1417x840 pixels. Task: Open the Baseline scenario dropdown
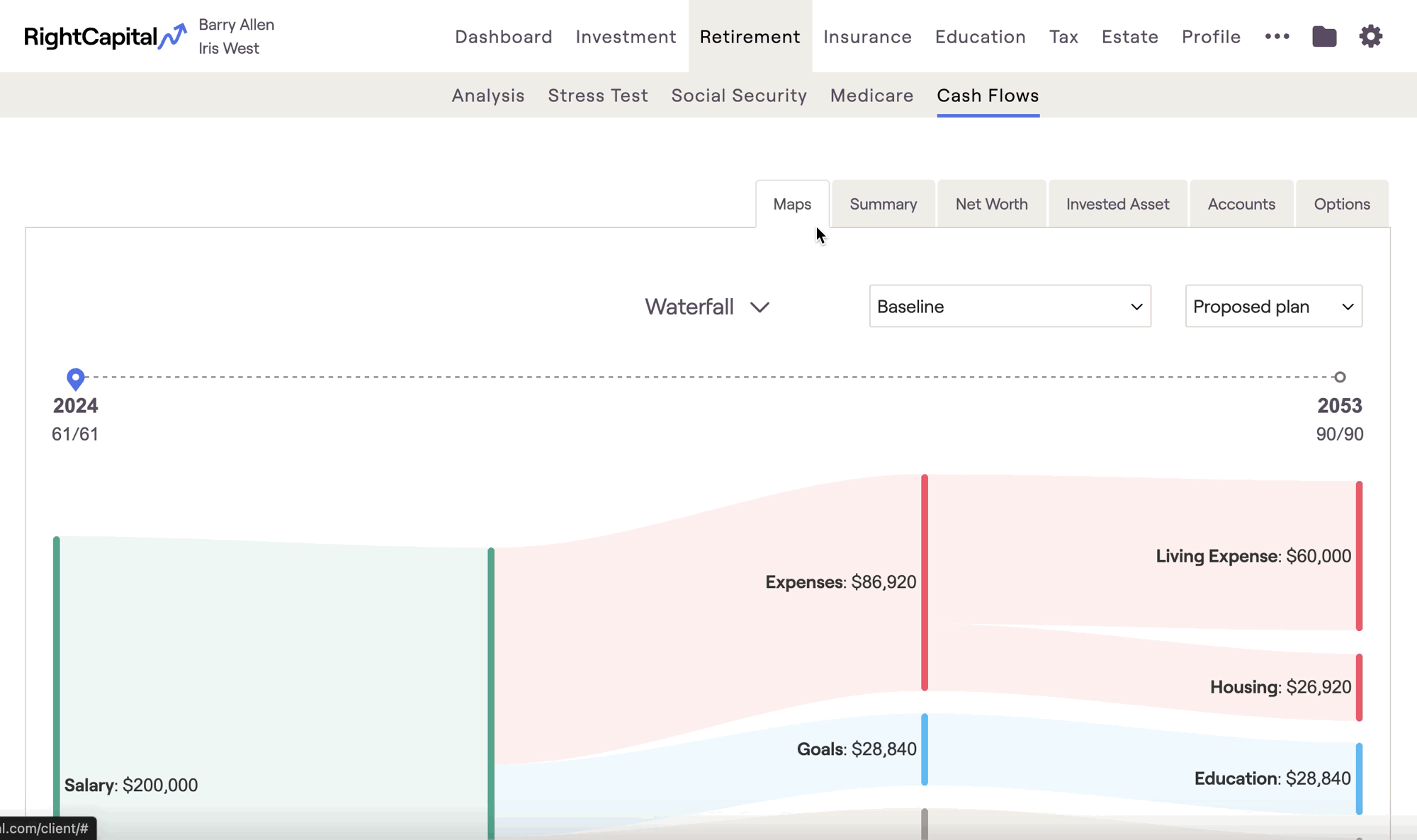coord(1010,306)
